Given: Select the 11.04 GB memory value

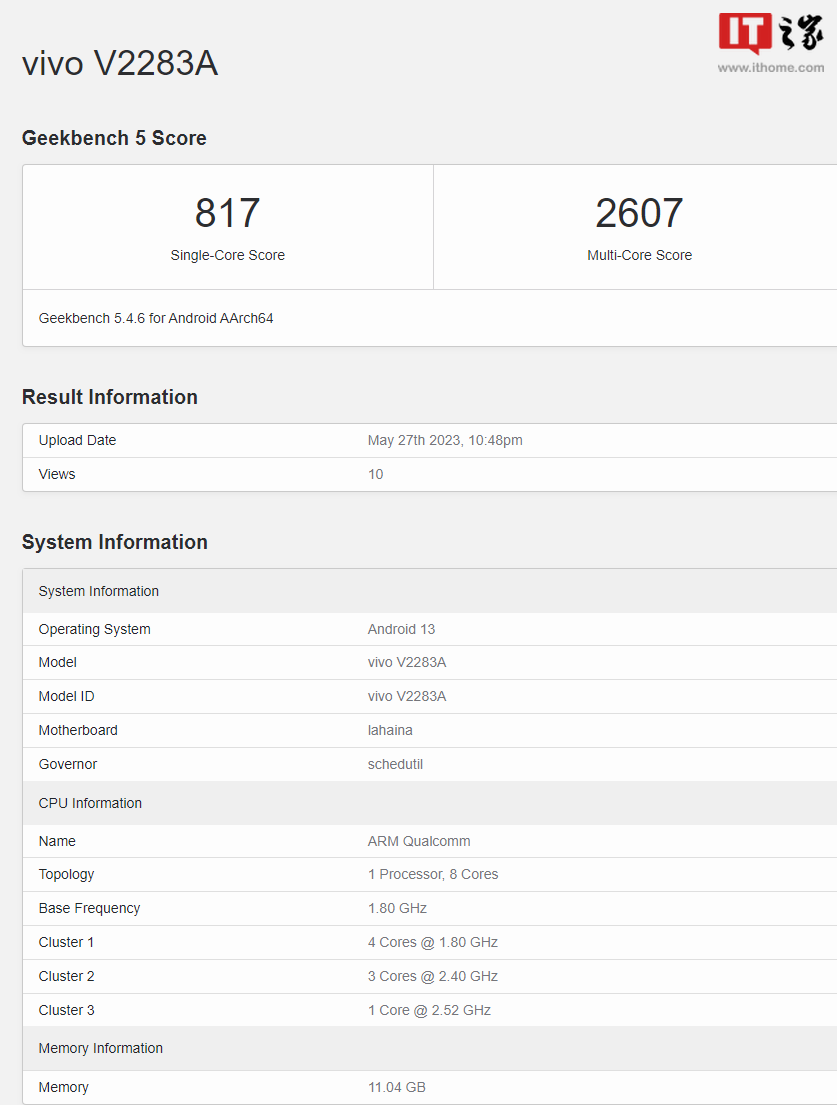Looking at the screenshot, I should coord(397,1087).
